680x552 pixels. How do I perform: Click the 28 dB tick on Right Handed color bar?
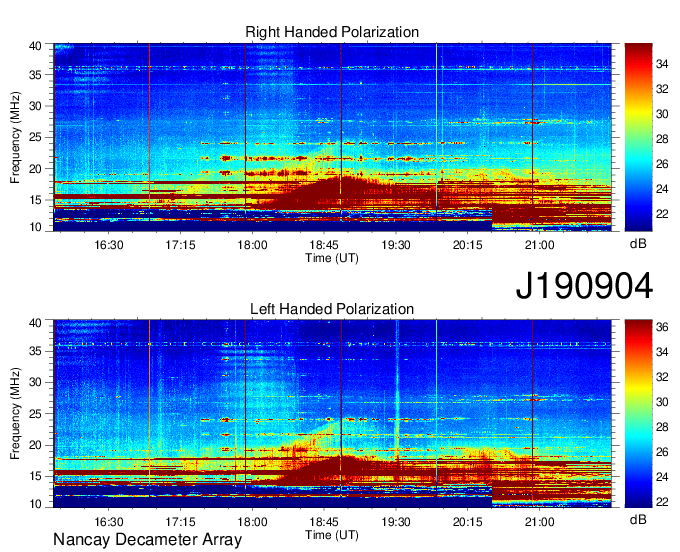tap(662, 139)
